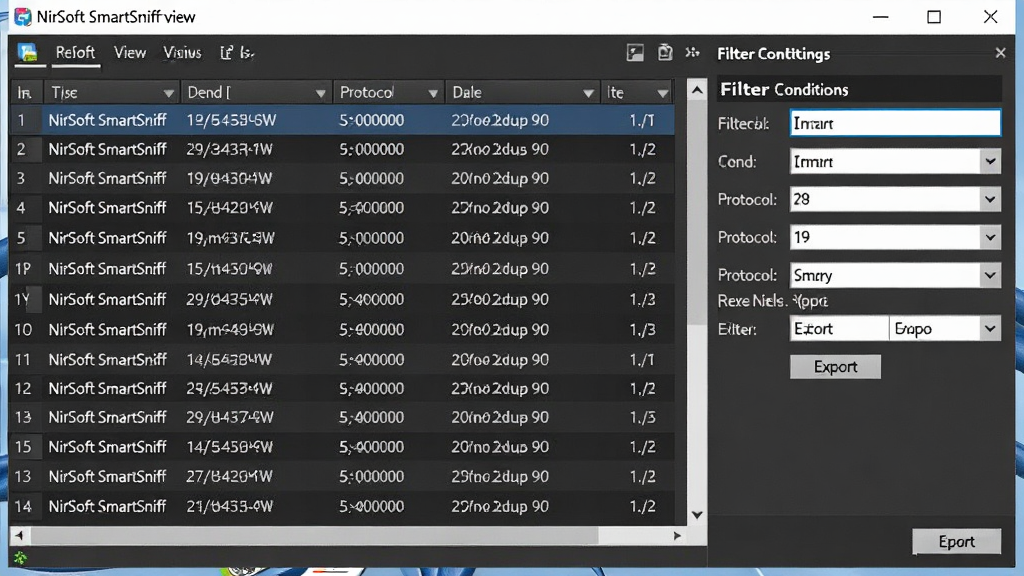
Task: Click the horizontal scrollbar left arrow
Action: tap(19, 536)
